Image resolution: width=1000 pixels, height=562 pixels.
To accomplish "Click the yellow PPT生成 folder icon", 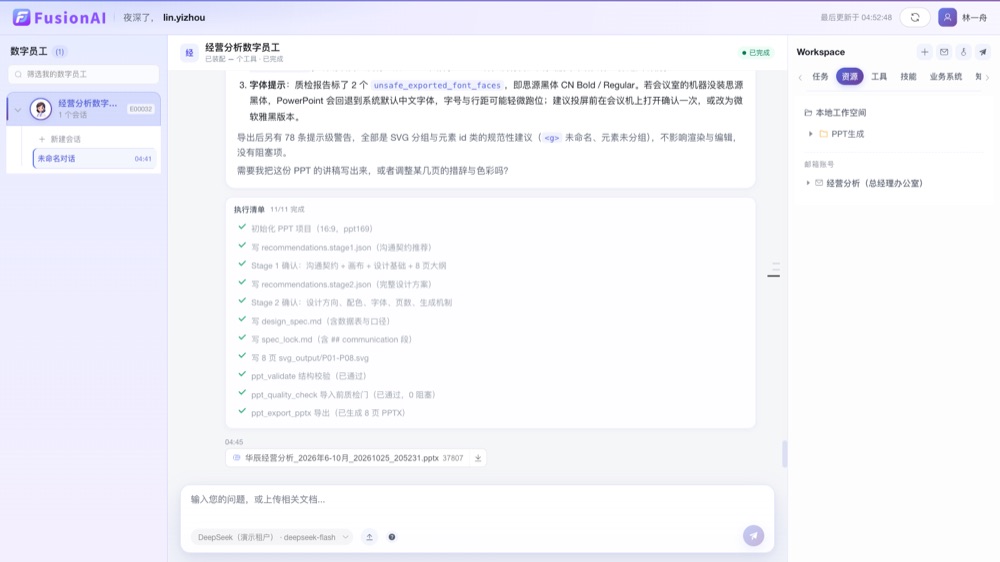I will click(x=823, y=134).
